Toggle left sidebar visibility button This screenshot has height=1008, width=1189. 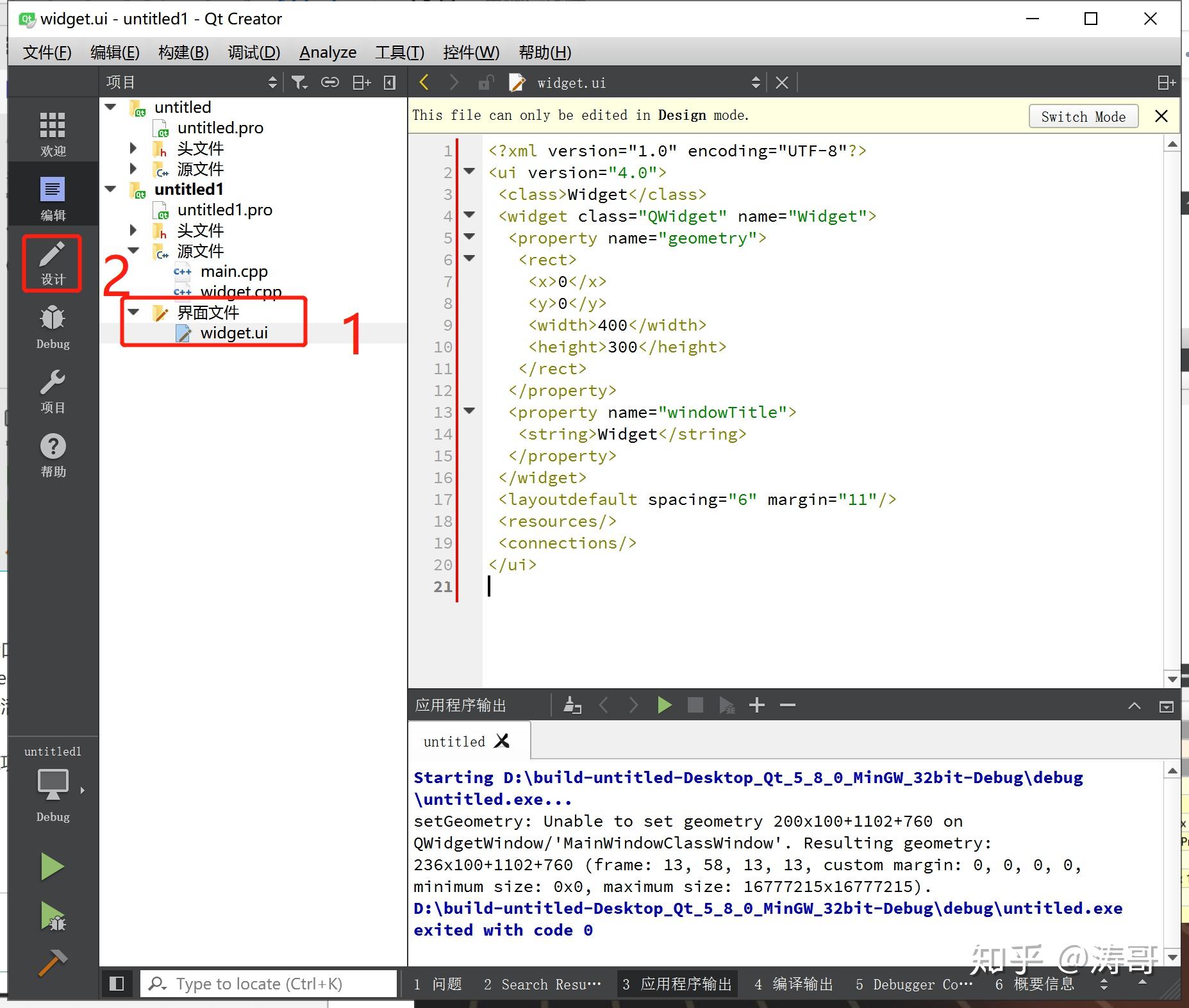[117, 984]
